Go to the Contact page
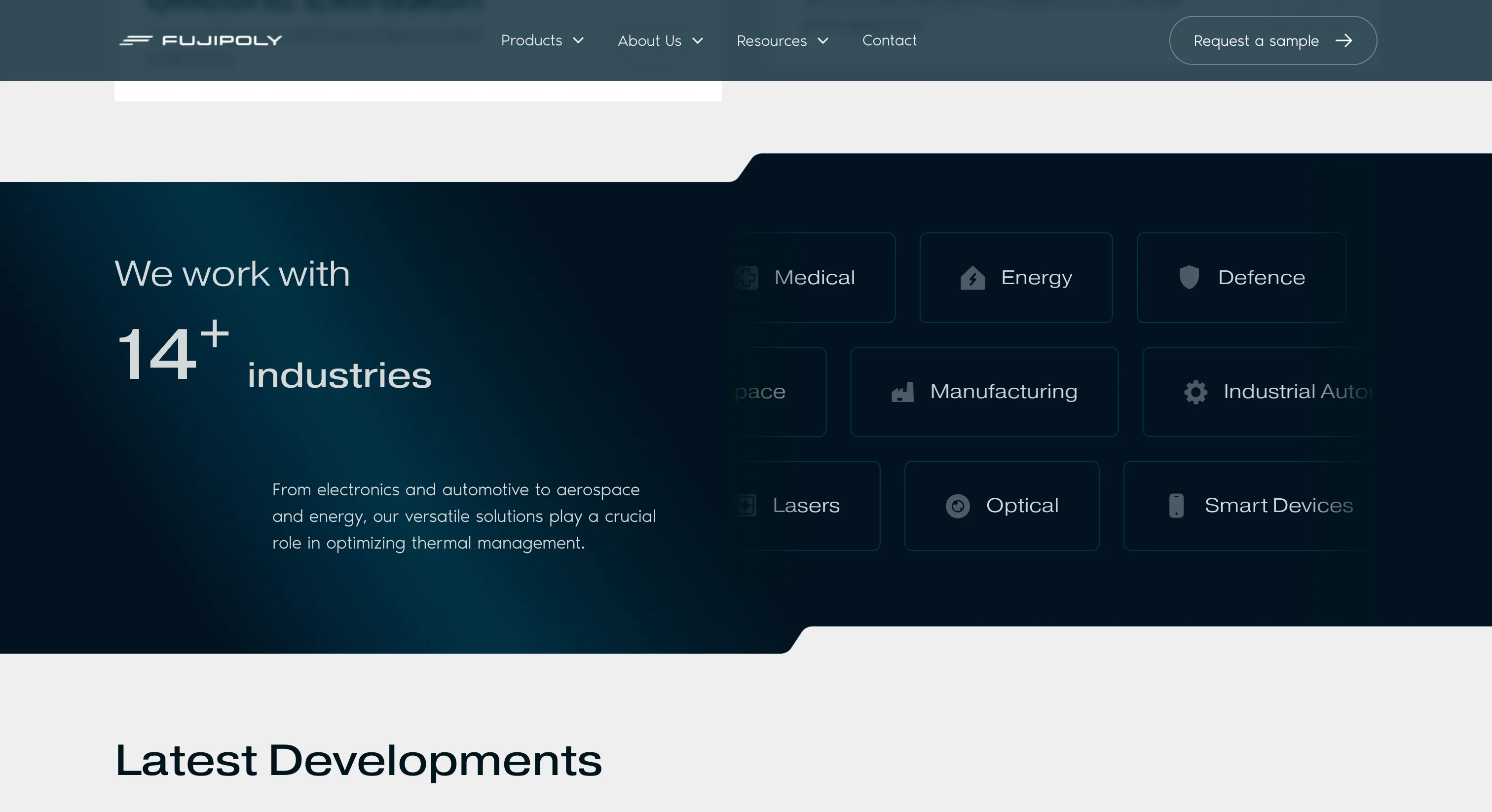 click(x=889, y=40)
